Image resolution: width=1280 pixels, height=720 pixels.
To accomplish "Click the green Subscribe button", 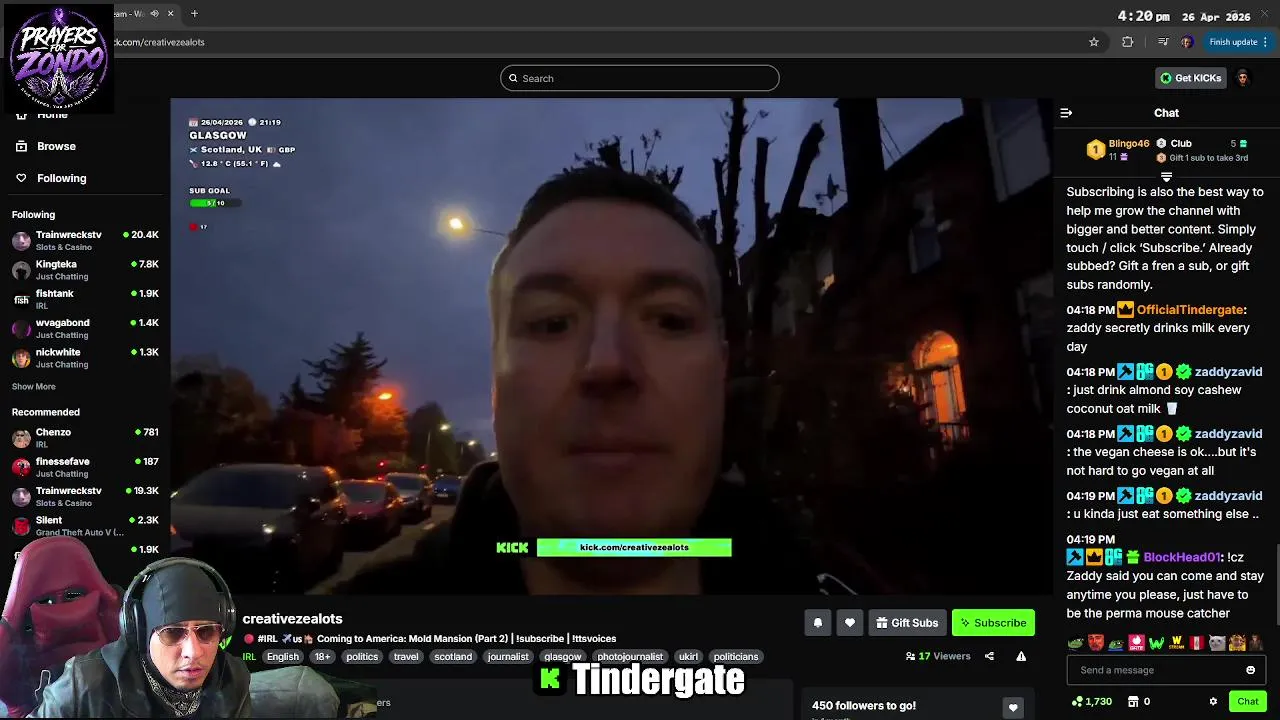I will 993,623.
